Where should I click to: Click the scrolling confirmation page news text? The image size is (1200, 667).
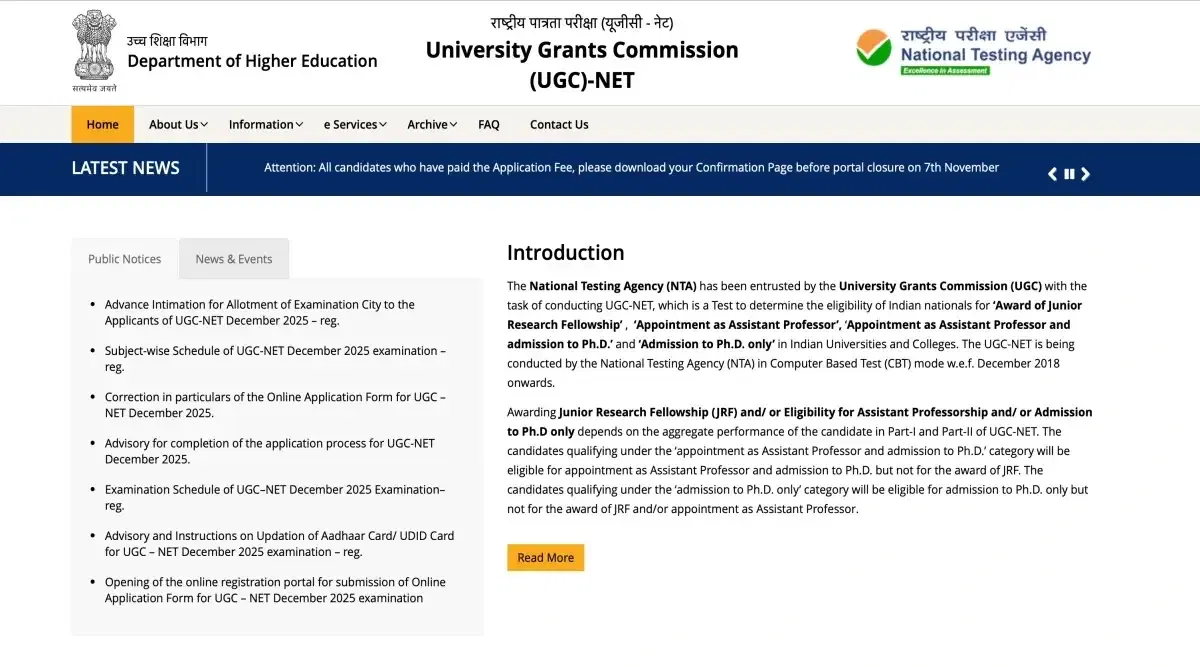(x=631, y=168)
